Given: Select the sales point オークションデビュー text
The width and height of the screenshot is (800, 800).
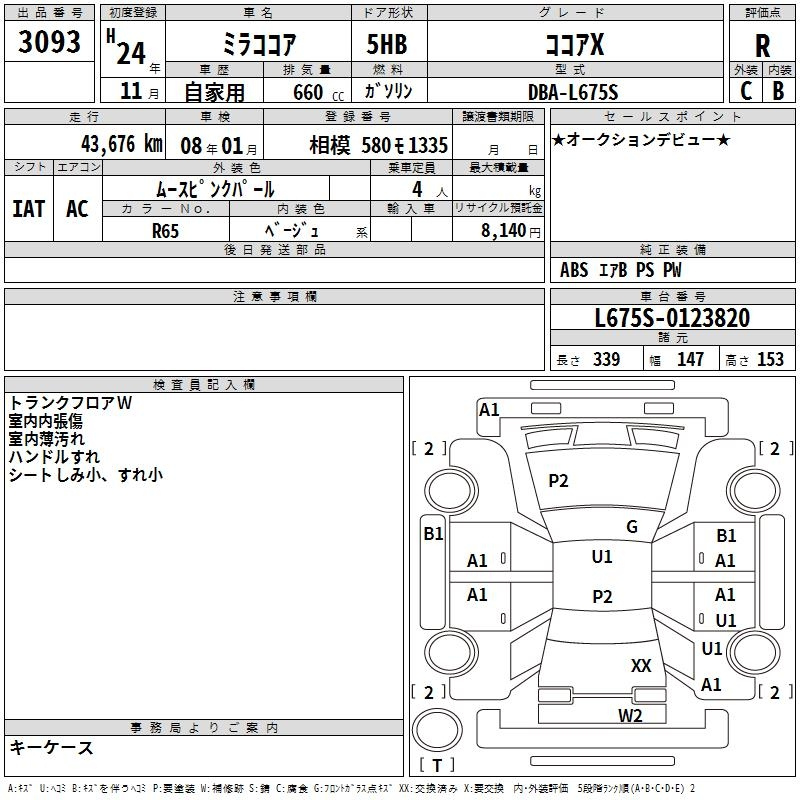Looking at the screenshot, I should coord(641,139).
